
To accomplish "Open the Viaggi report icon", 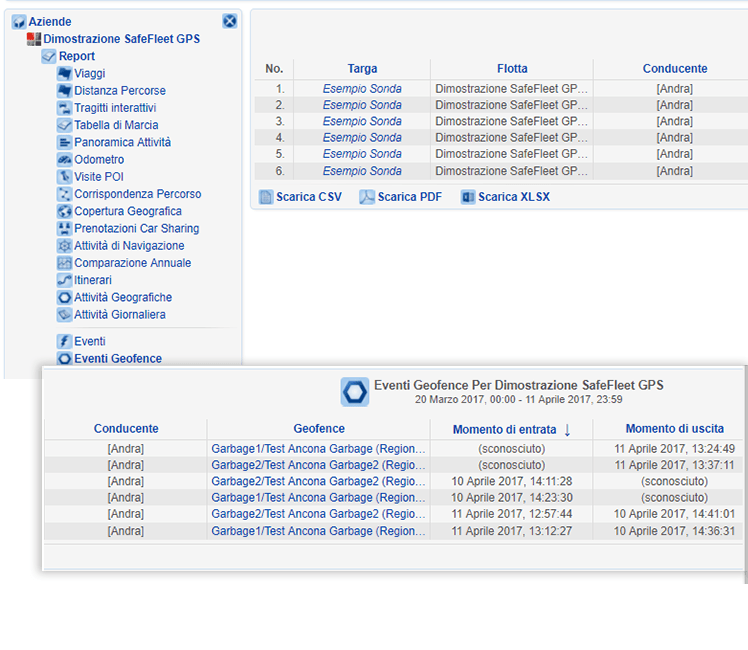I will click(64, 73).
